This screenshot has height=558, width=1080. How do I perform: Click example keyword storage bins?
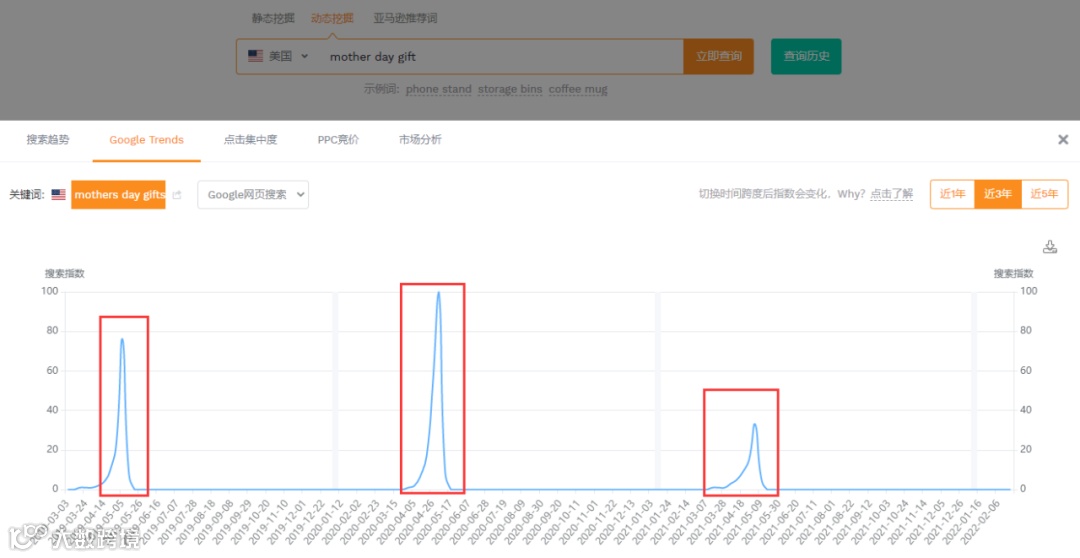(x=510, y=89)
